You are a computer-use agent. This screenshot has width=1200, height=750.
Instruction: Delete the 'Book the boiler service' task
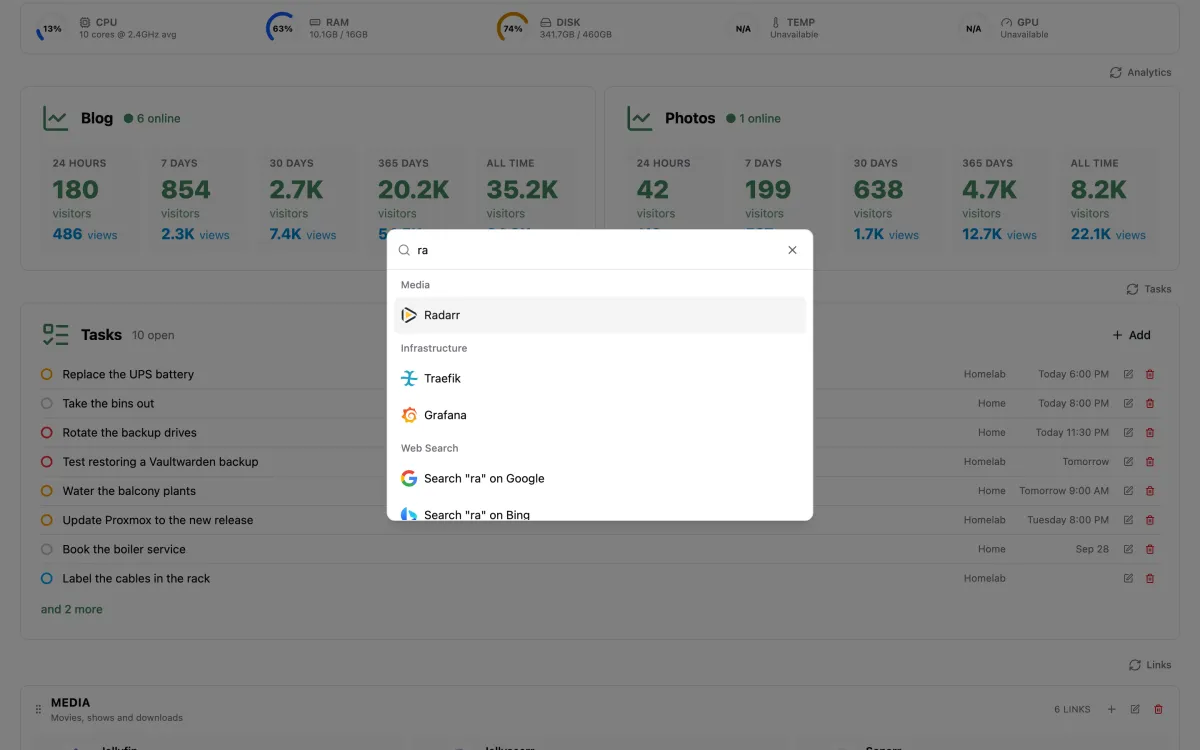pyautogui.click(x=1150, y=549)
